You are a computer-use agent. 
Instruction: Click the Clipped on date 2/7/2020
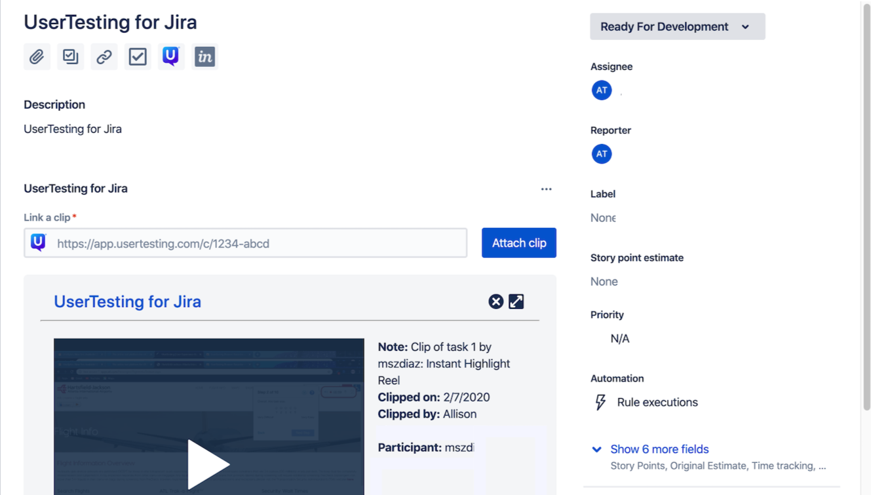(467, 397)
